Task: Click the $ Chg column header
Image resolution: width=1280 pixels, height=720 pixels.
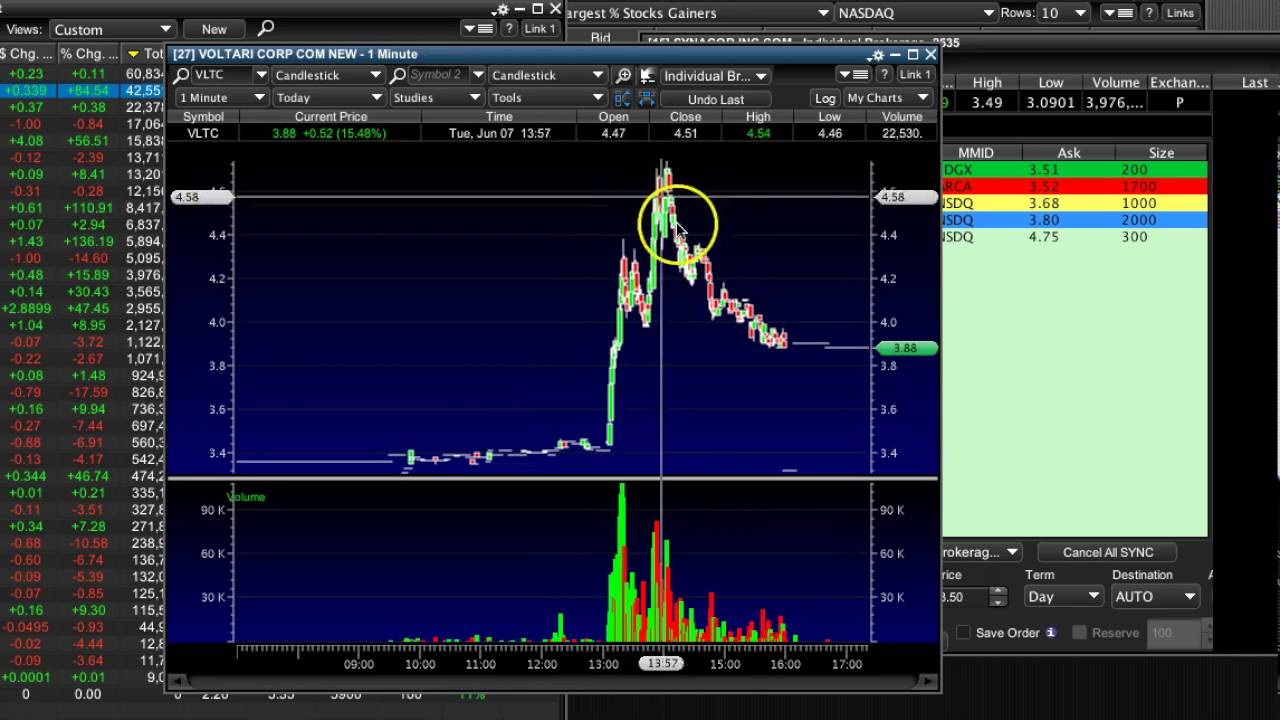Action: [x=27, y=54]
